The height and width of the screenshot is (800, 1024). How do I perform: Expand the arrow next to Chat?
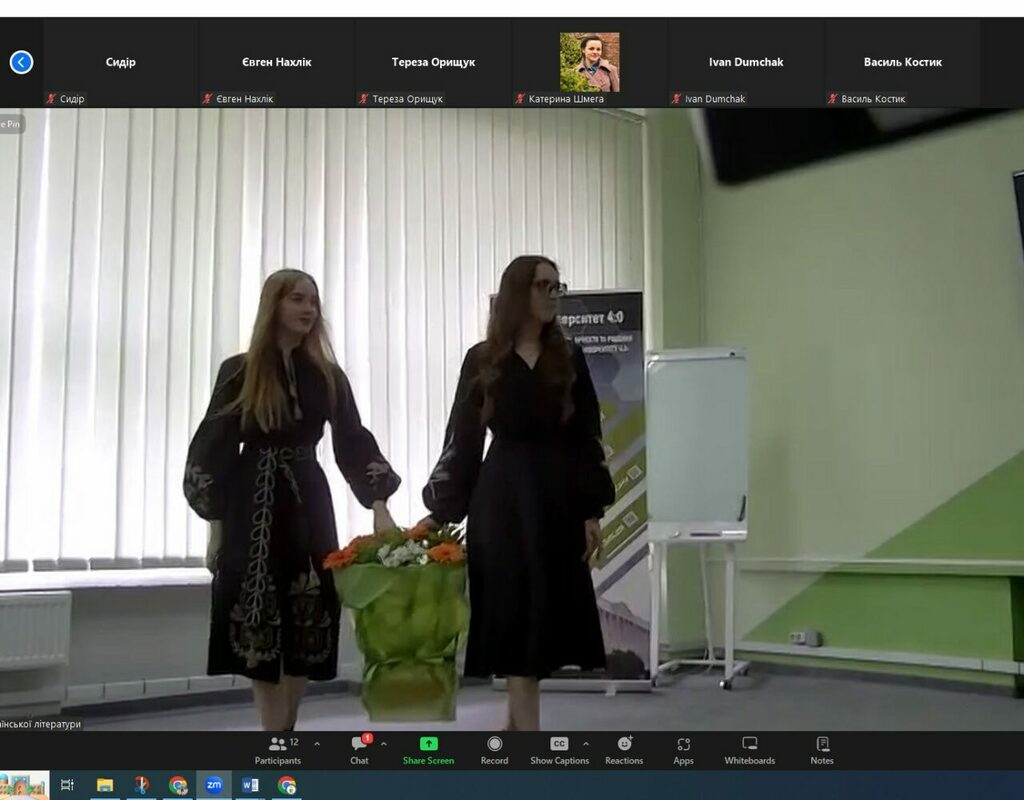pos(384,744)
